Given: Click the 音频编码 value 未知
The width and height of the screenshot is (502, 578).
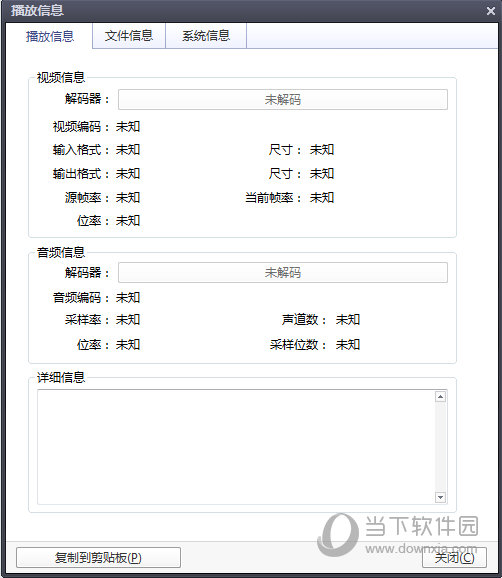Looking at the screenshot, I should pyautogui.click(x=128, y=297).
